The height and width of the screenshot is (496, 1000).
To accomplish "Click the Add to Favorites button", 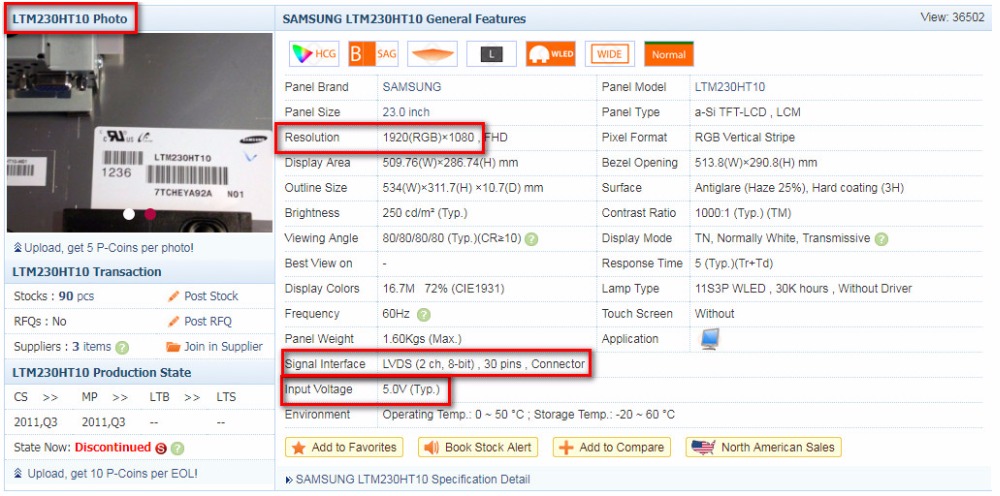I will tap(344, 448).
